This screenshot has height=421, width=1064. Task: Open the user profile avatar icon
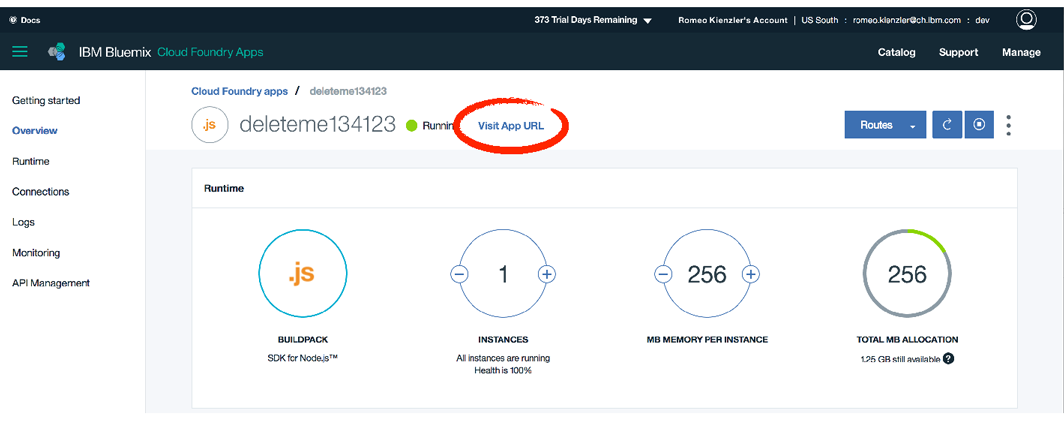pos(1026,20)
